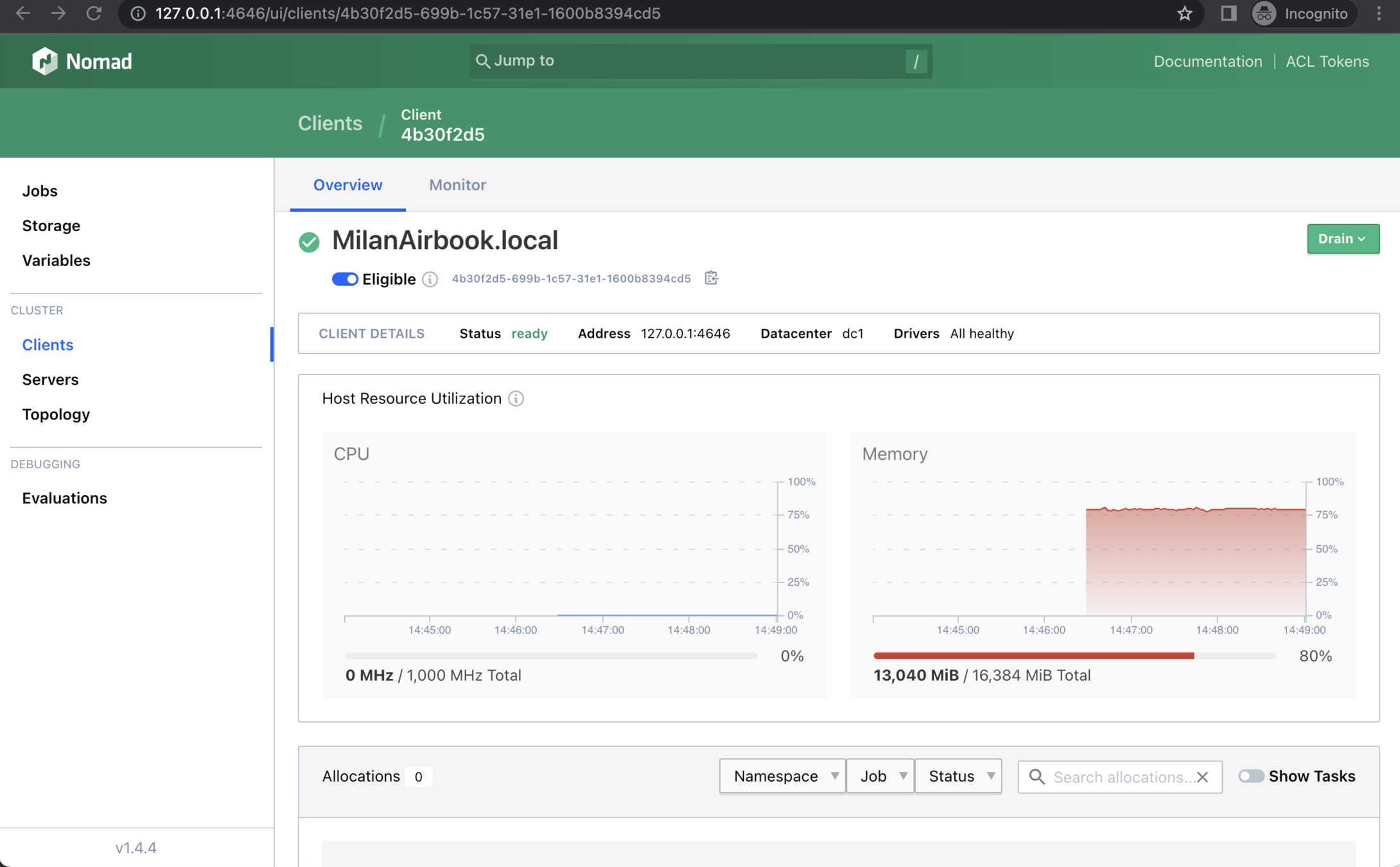The height and width of the screenshot is (867, 1400).
Task: Copy the client ID with clipboard icon
Action: tap(711, 278)
